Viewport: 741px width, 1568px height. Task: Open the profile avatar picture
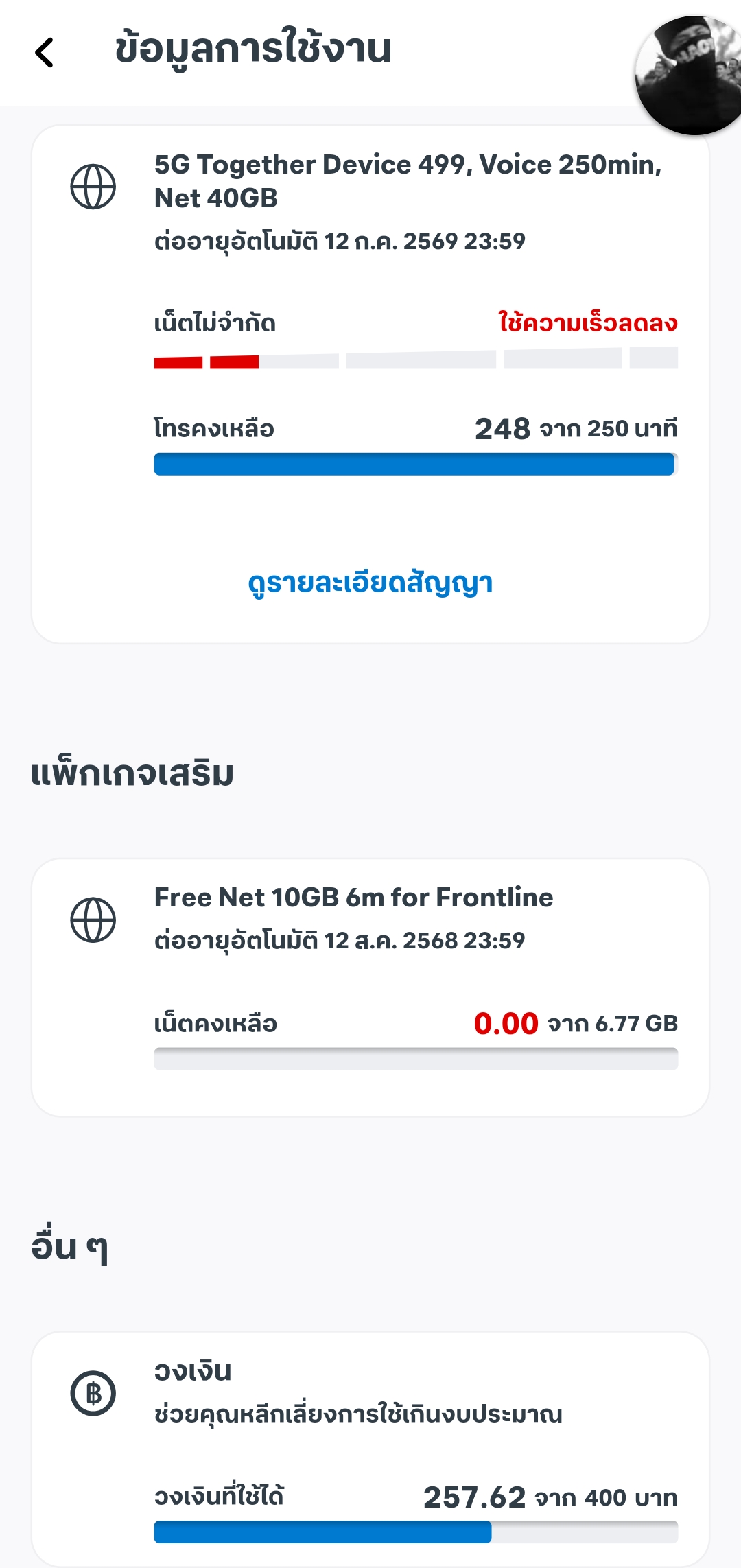coord(690,74)
